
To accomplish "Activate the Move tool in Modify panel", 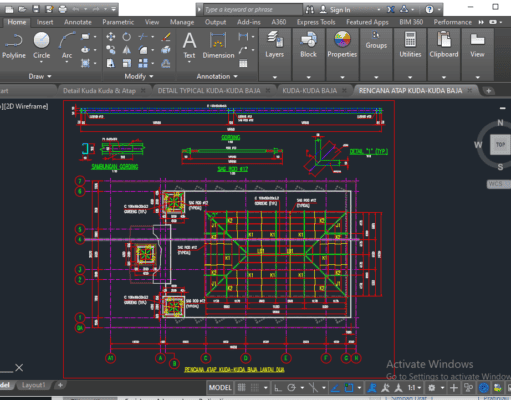I will [x=111, y=37].
